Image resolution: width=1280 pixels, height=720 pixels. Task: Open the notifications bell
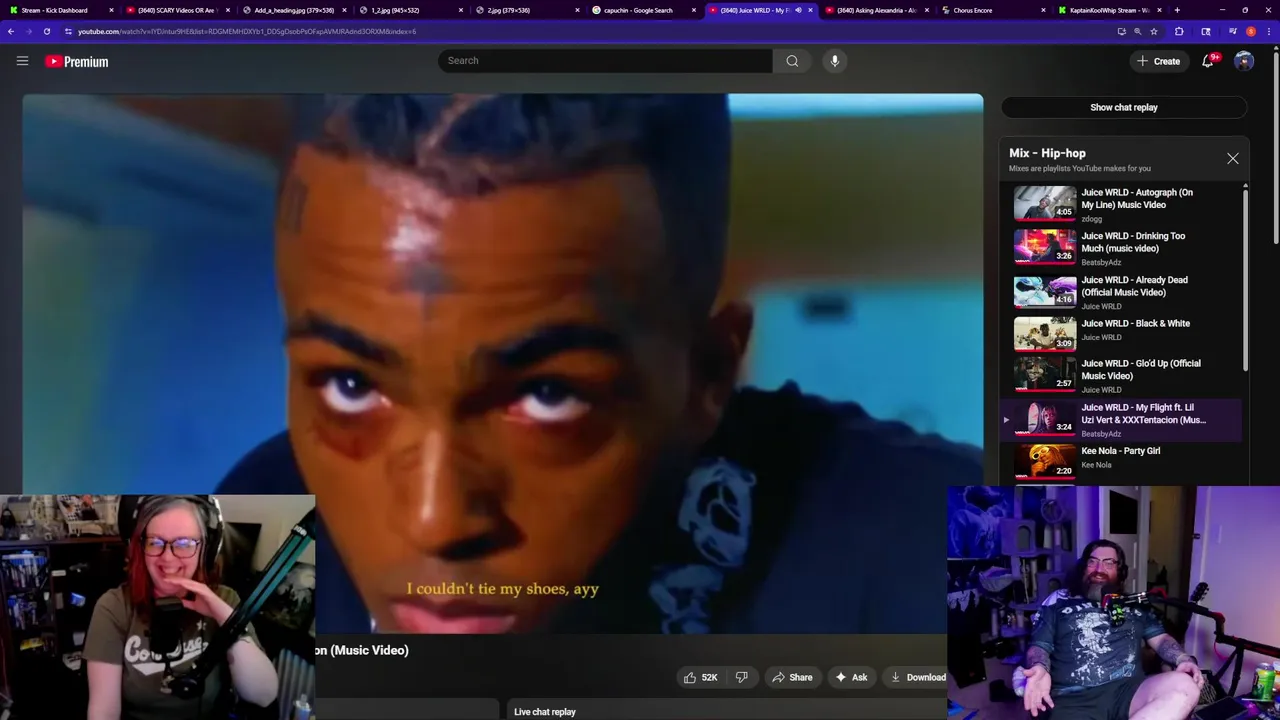(1208, 61)
